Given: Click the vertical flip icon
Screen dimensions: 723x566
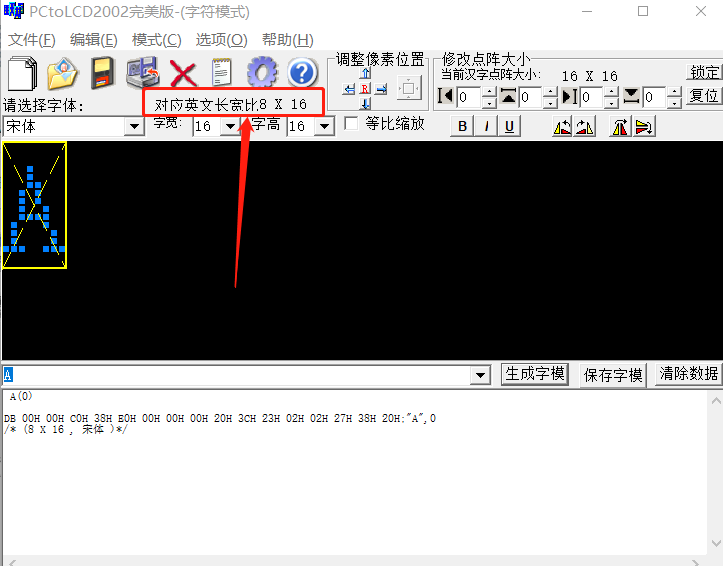Looking at the screenshot, I should (x=644, y=127).
